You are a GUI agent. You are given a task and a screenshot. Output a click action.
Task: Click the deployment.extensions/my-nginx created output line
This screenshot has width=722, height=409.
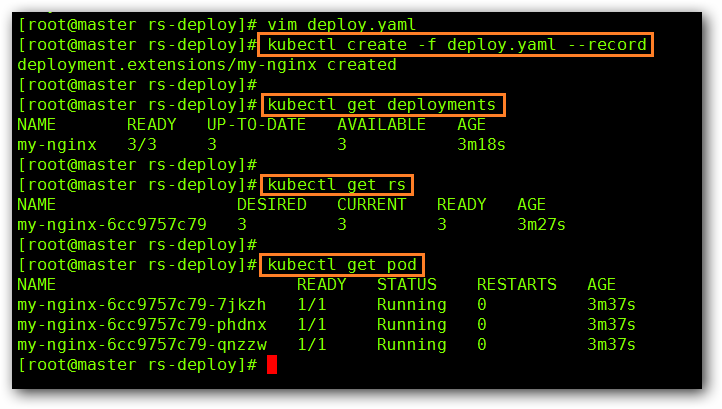pyautogui.click(x=207, y=65)
